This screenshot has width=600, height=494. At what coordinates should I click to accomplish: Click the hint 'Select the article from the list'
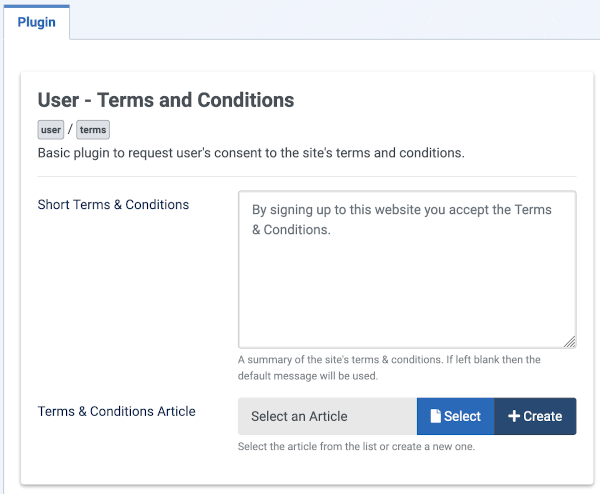click(x=356, y=446)
